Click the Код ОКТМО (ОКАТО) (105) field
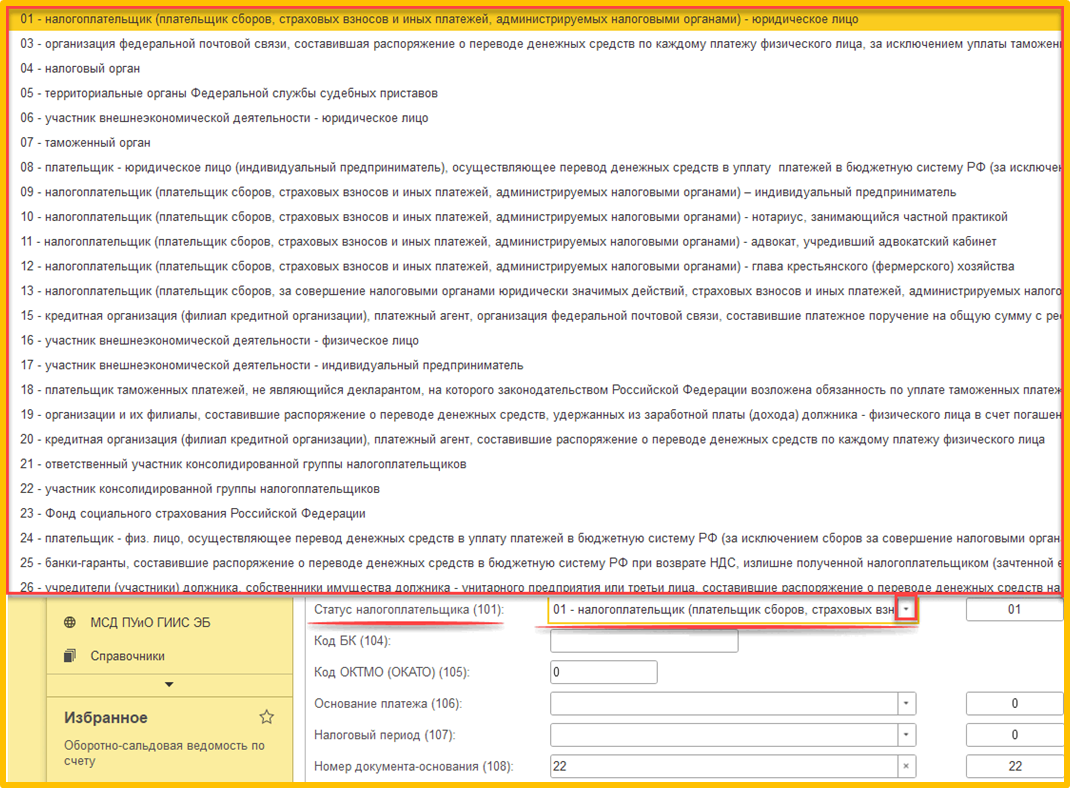 coord(603,672)
